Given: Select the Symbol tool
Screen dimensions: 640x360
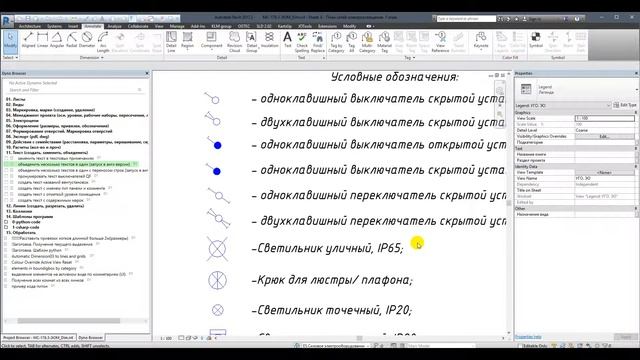Looking at the screenshot, I should click(x=536, y=40).
